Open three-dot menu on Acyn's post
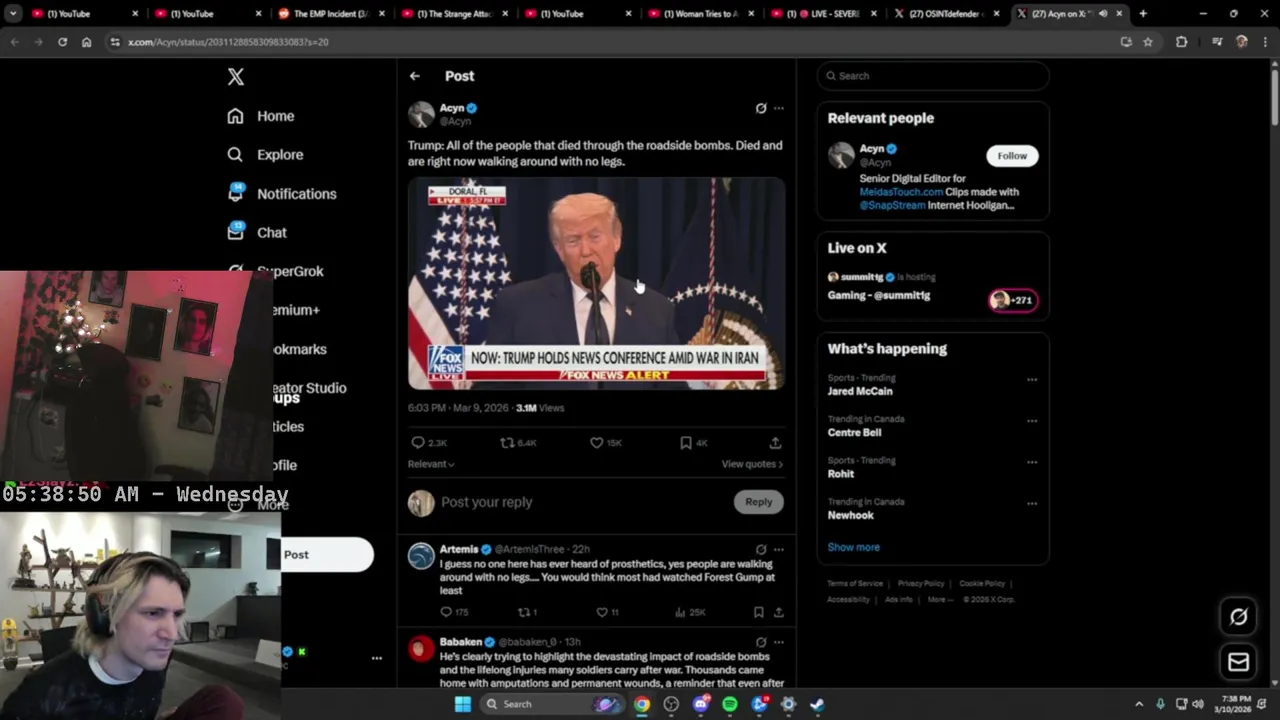The height and width of the screenshot is (720, 1280). tap(779, 108)
